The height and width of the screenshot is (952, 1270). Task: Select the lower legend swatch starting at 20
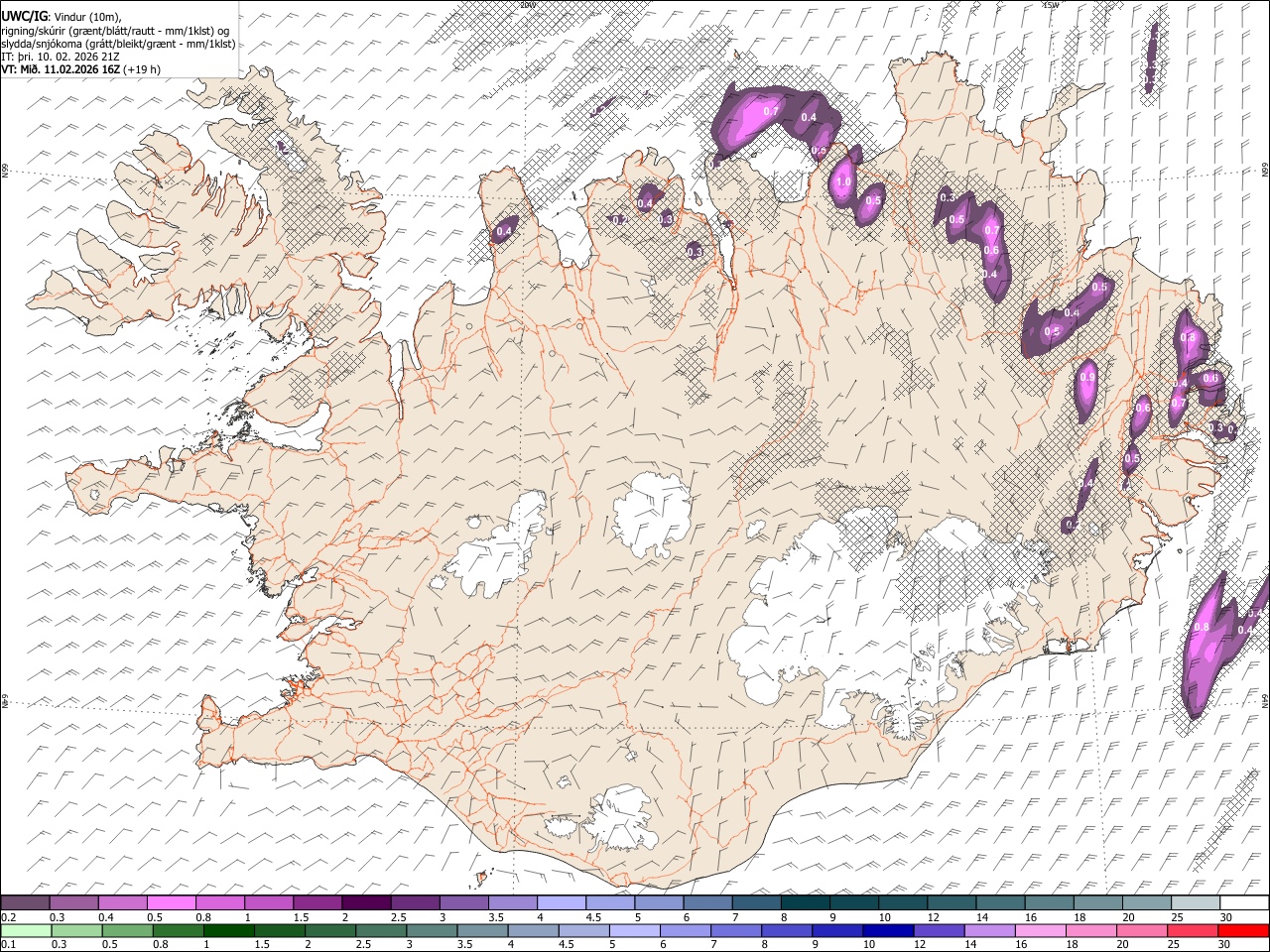point(1141,930)
